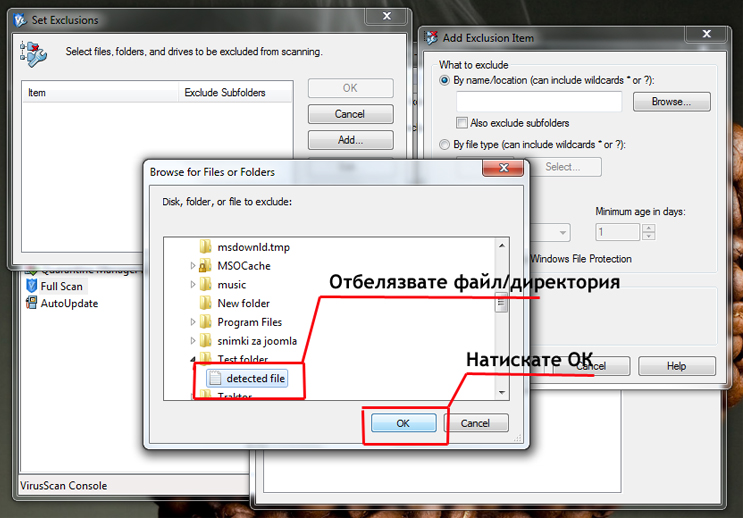743x518 pixels.
Task: Click the disabled Select... button
Action: coord(563,167)
